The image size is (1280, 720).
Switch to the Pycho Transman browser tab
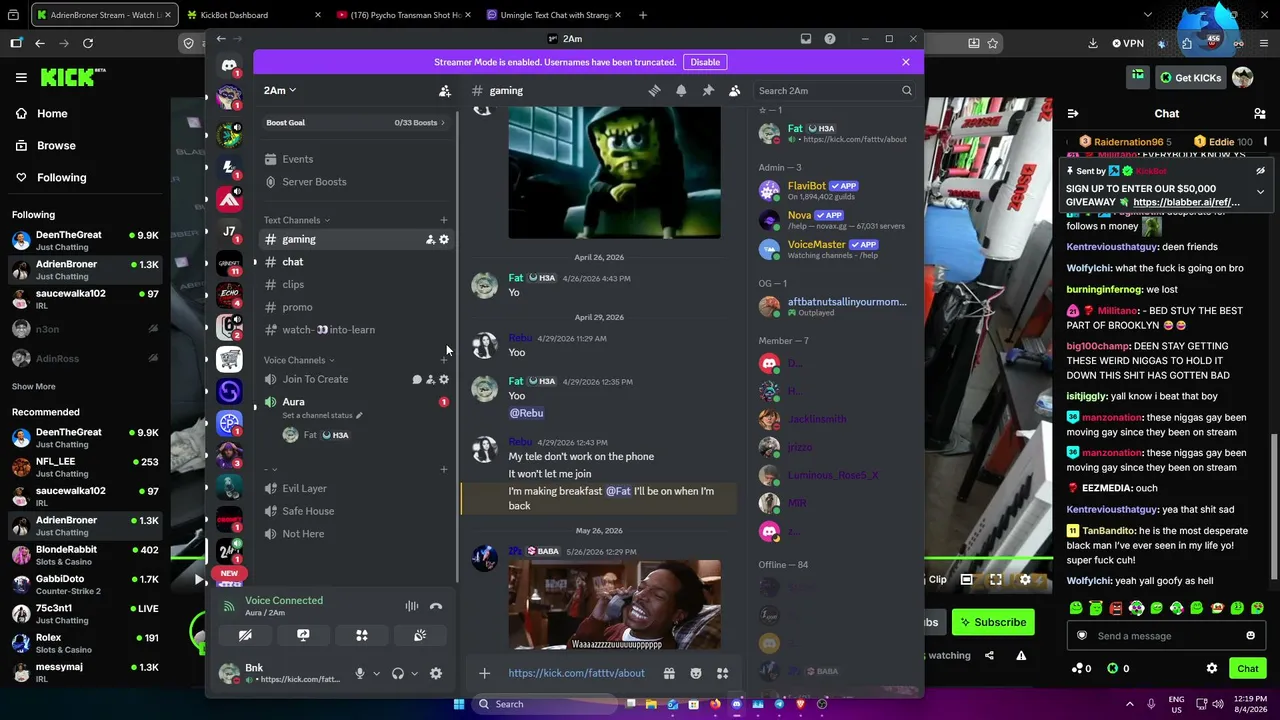click(x=405, y=15)
